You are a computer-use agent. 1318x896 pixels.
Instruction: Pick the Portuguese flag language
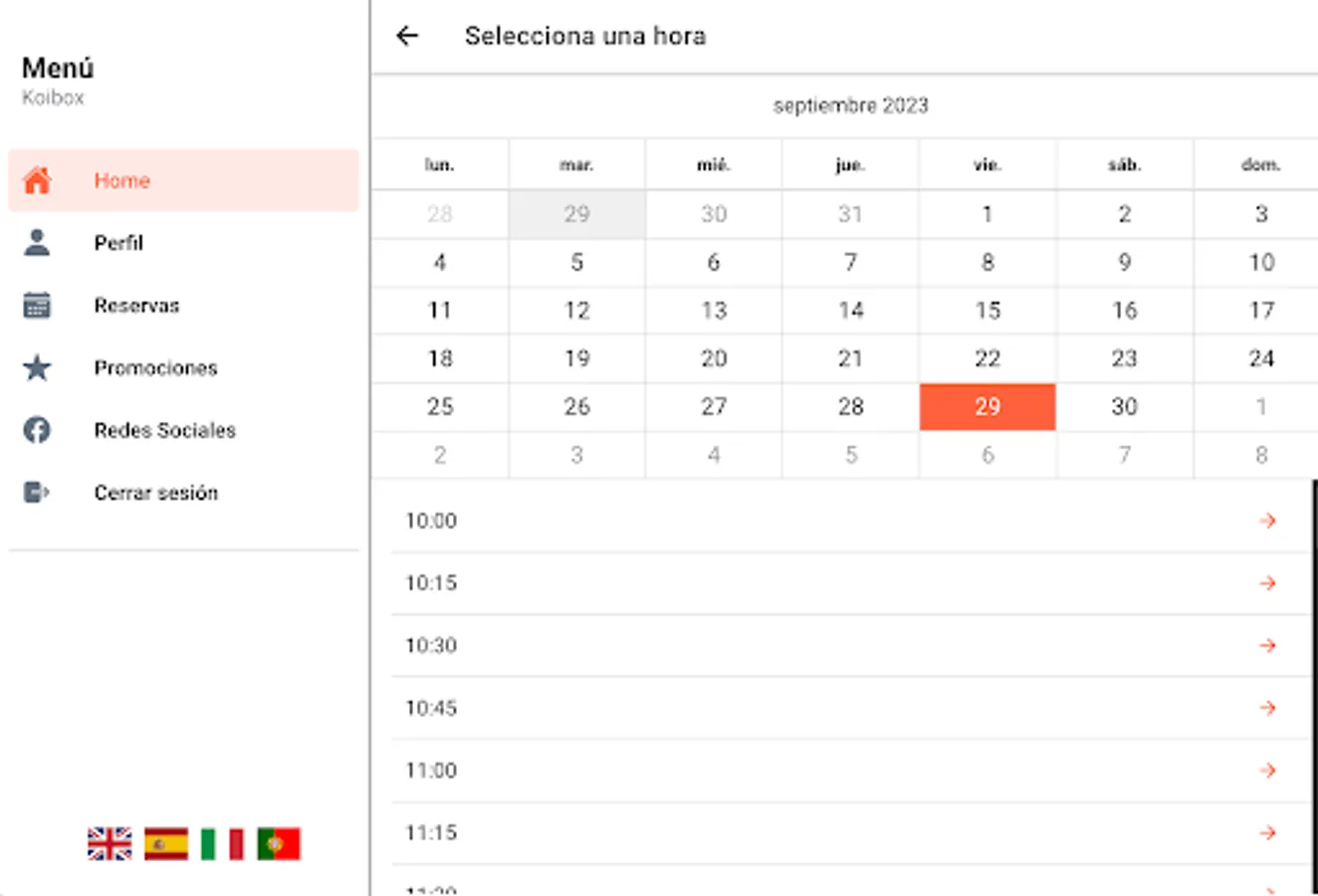278,844
